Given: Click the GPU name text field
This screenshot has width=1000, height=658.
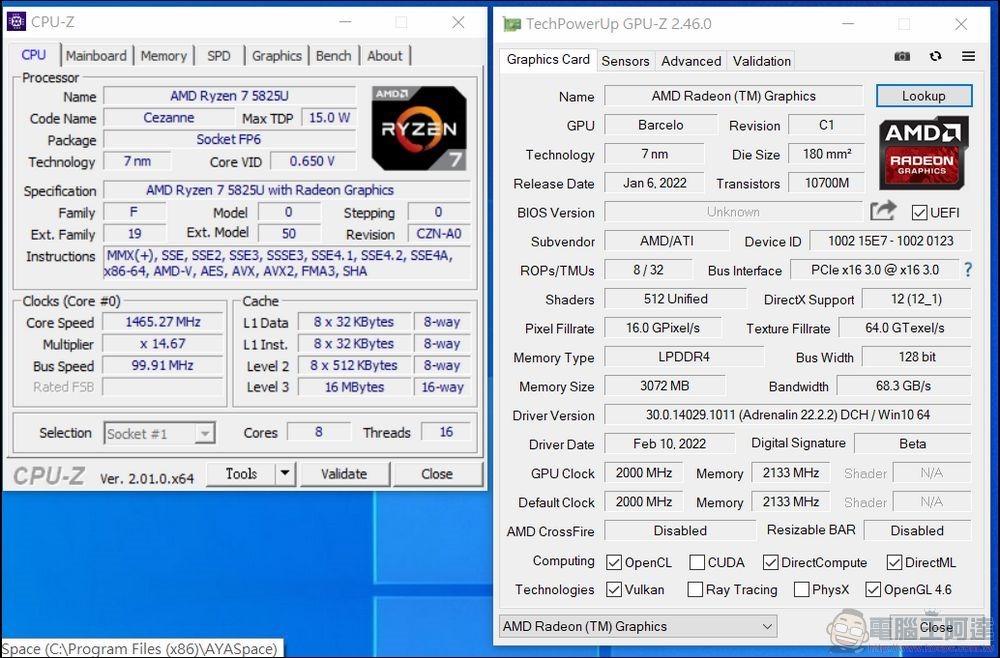Looking at the screenshot, I should point(733,96).
